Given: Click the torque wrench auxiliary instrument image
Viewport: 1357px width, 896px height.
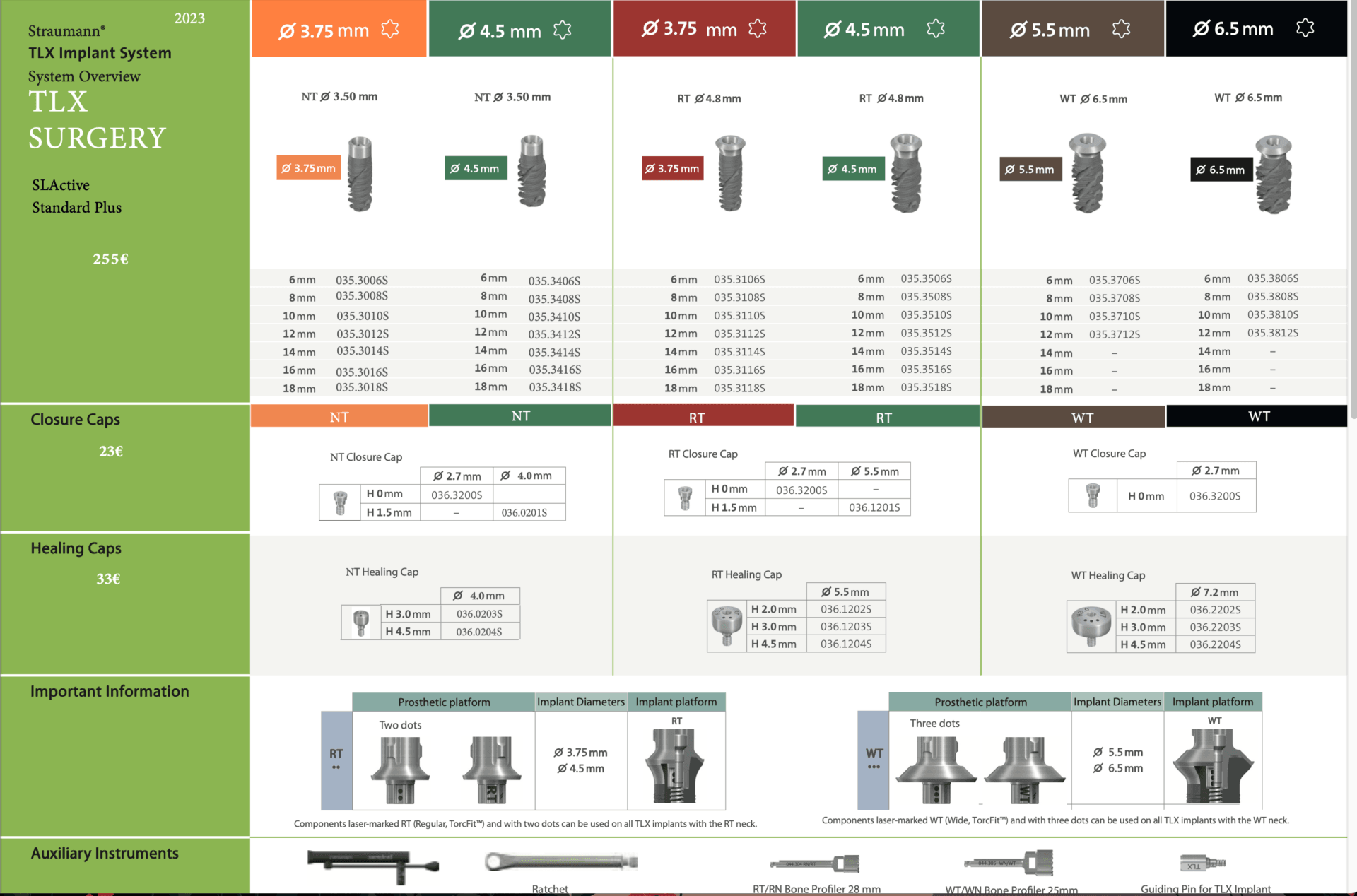Looking at the screenshot, I should click(x=373, y=866).
